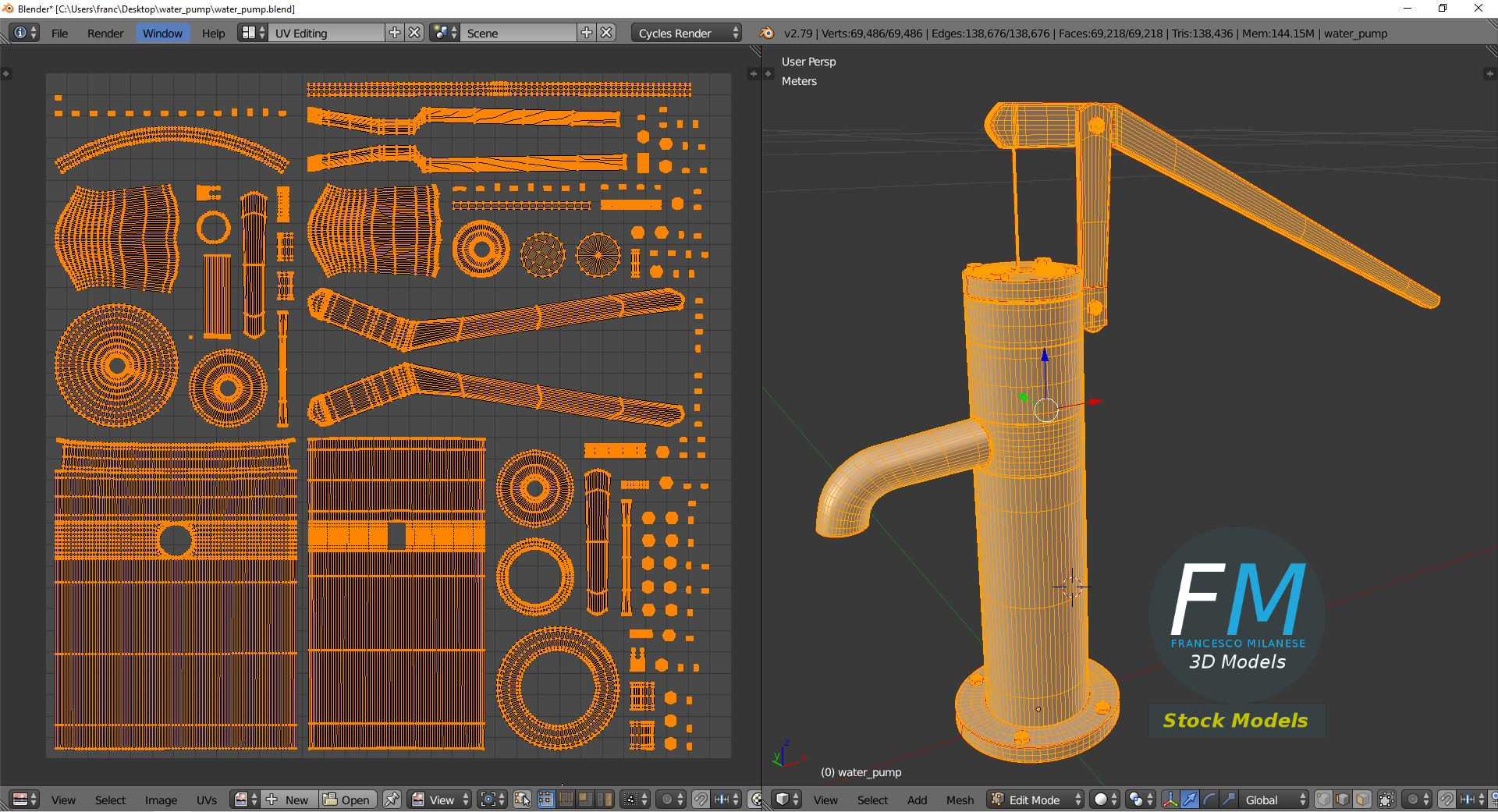Click the UVs menu in UV editor
Viewport: 1498px width, 812px height.
click(207, 800)
